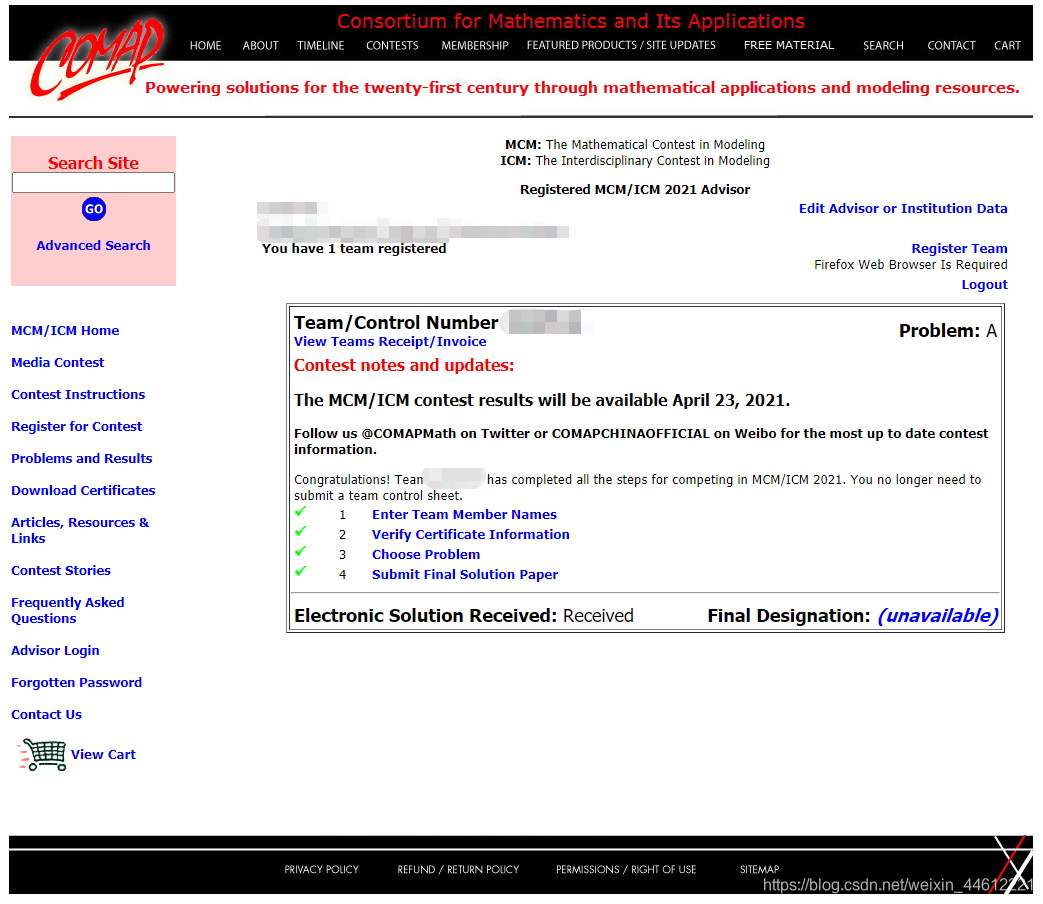Click the green checkmark beside Verify Certificate Information
The height and width of the screenshot is (904, 1043).
point(301,531)
